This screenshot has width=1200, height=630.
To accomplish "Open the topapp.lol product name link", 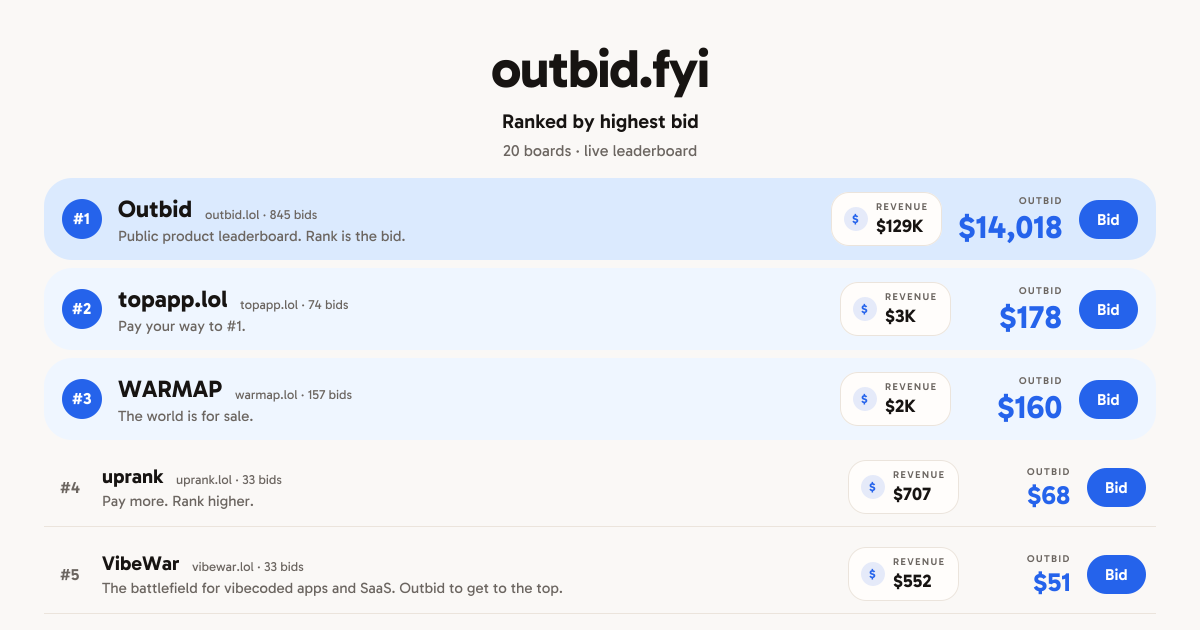I will 173,299.
